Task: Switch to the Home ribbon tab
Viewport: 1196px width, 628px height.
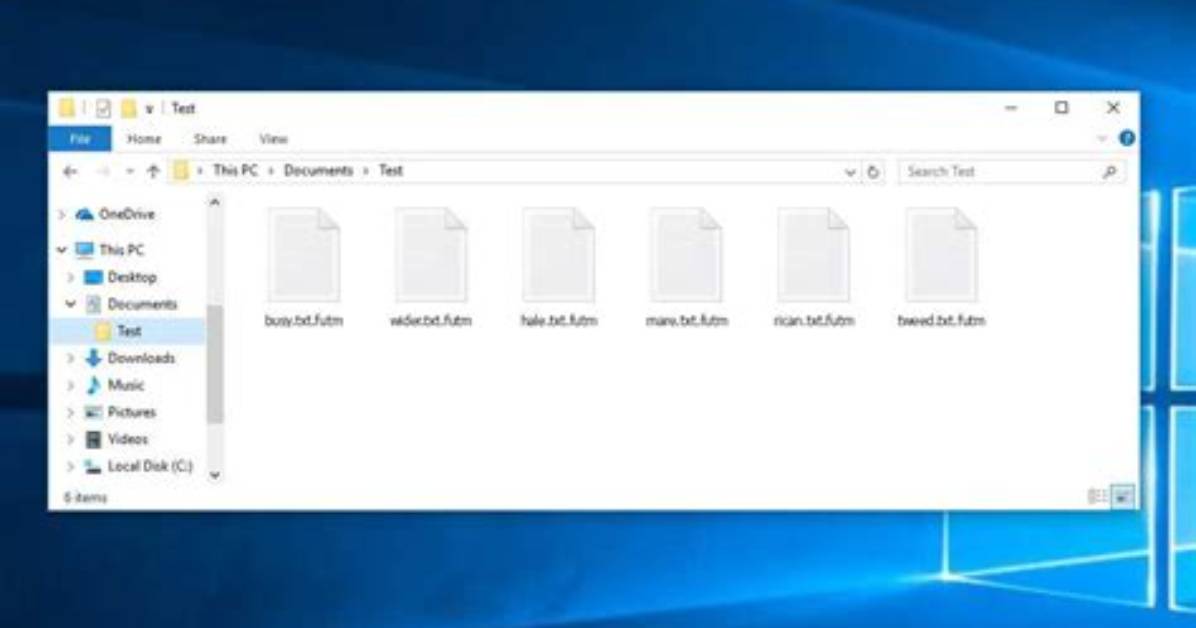Action: (144, 139)
